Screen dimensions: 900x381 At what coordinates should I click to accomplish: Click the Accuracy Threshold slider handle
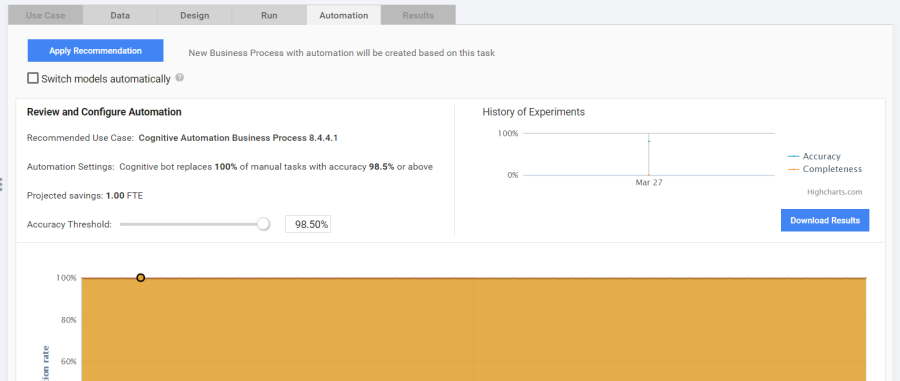[x=263, y=224]
